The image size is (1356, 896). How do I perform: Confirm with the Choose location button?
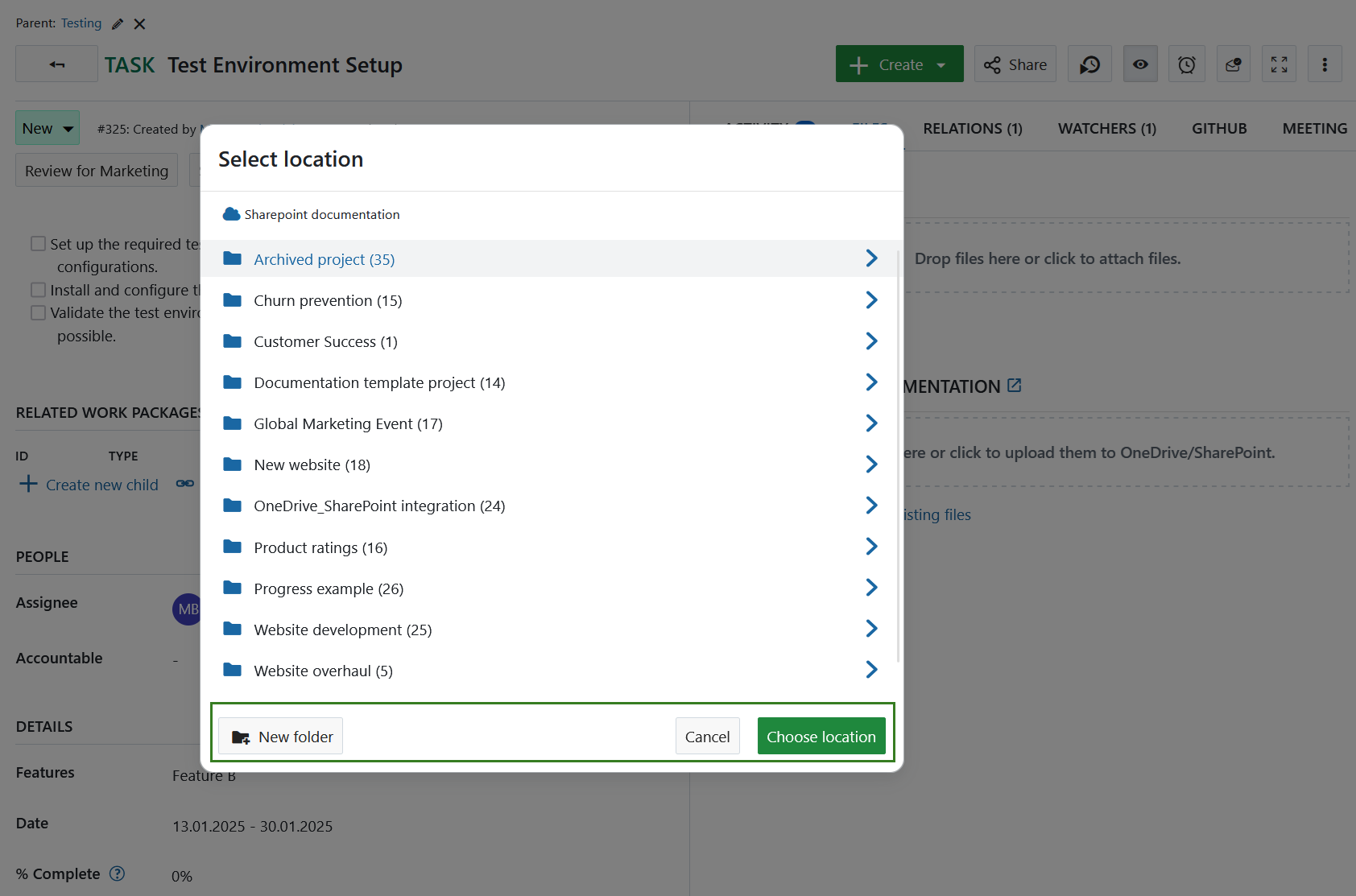(x=821, y=736)
